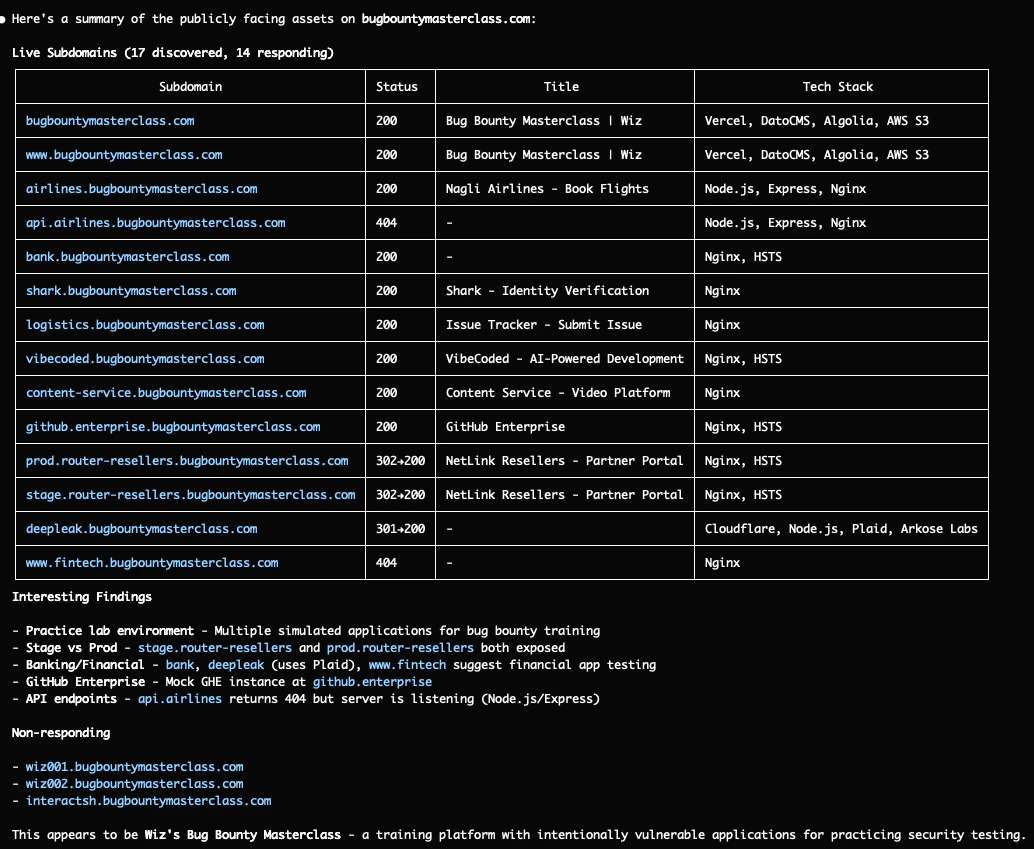Click logistics.bugbountymasterclass.com link
The height and width of the screenshot is (849, 1034).
coord(145,325)
